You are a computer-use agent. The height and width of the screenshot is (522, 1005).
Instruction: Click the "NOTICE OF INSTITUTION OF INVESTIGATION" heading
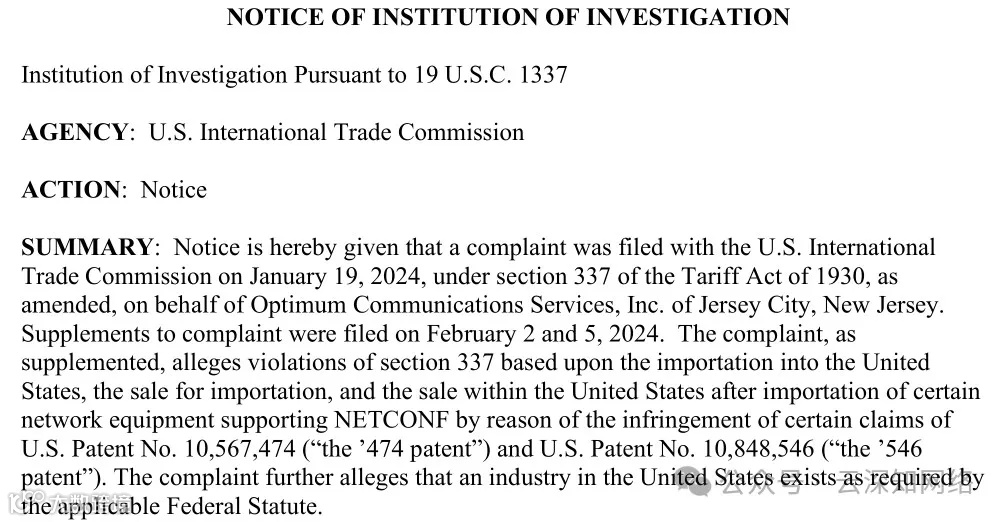tap(508, 17)
